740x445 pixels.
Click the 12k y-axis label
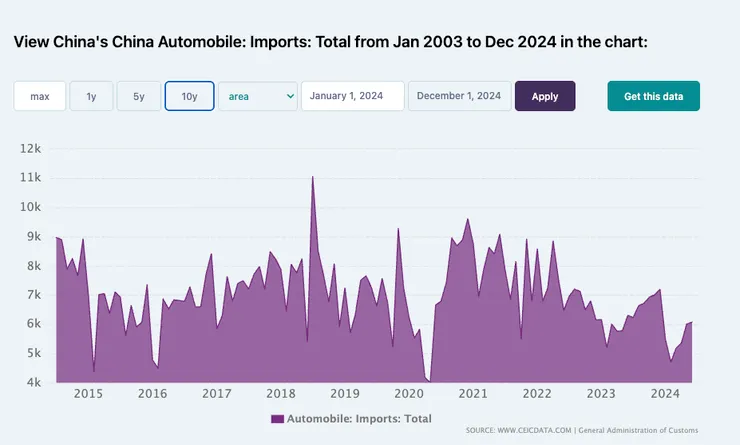pos(30,148)
